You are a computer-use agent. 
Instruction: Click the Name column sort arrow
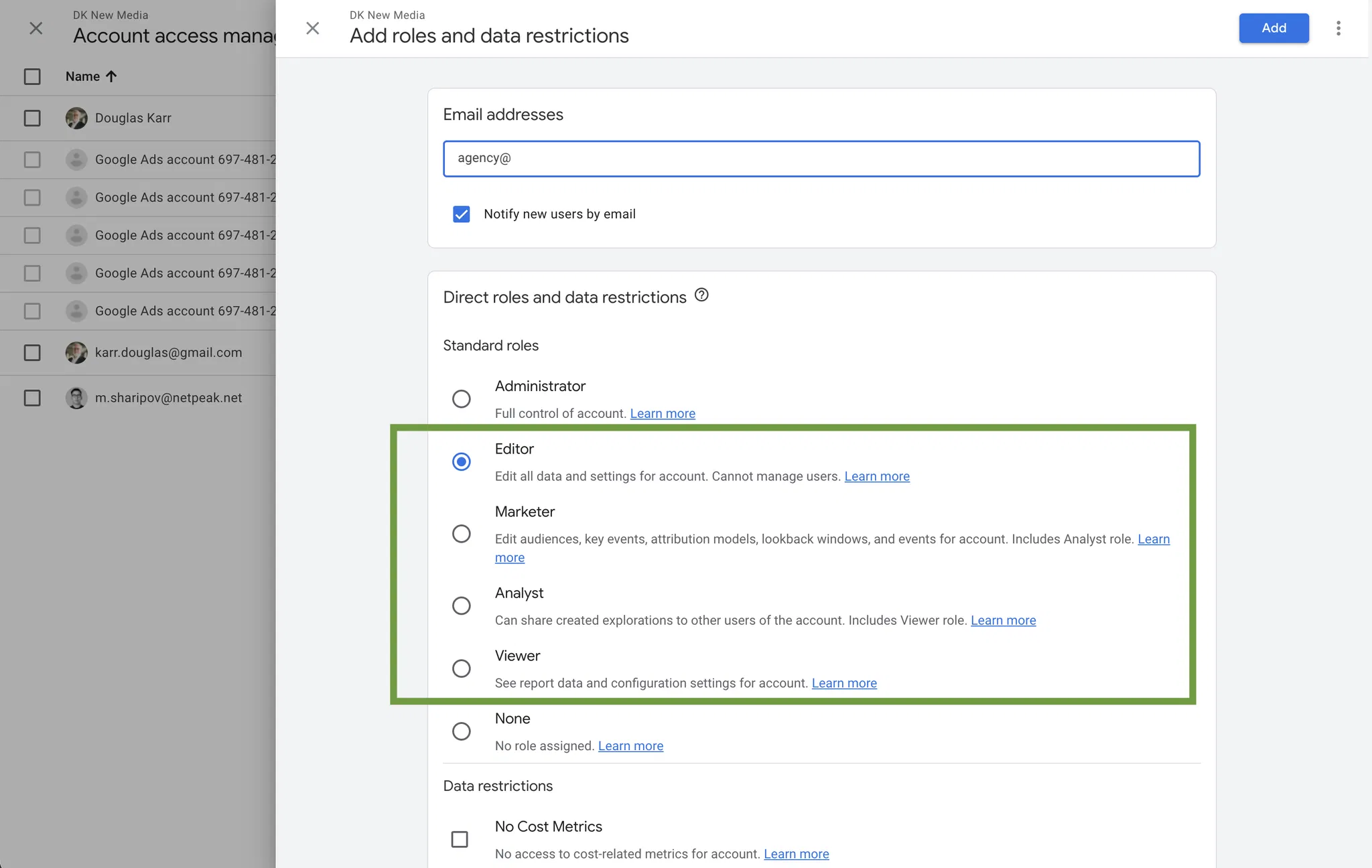point(111,76)
